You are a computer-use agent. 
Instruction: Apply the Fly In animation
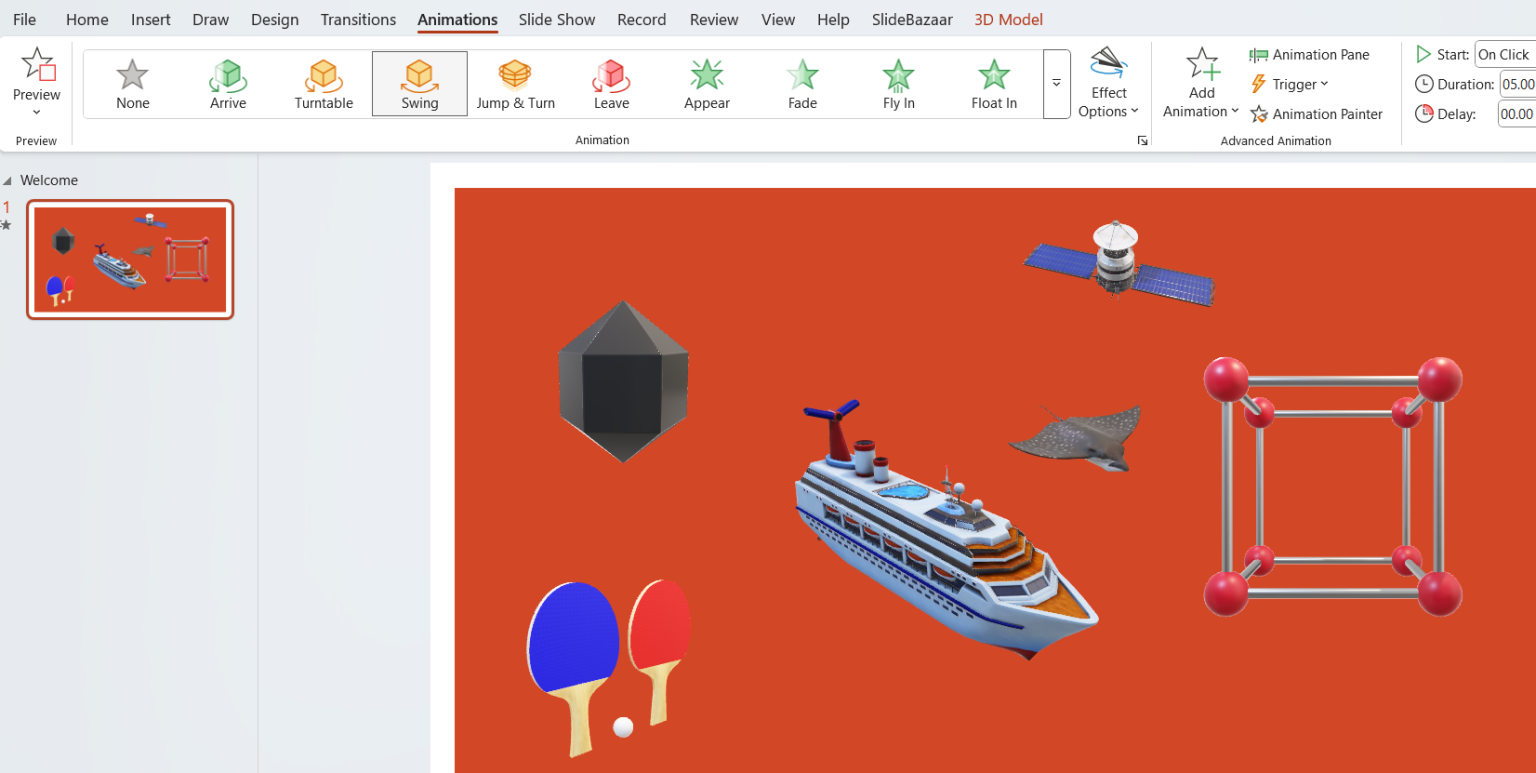(x=897, y=83)
